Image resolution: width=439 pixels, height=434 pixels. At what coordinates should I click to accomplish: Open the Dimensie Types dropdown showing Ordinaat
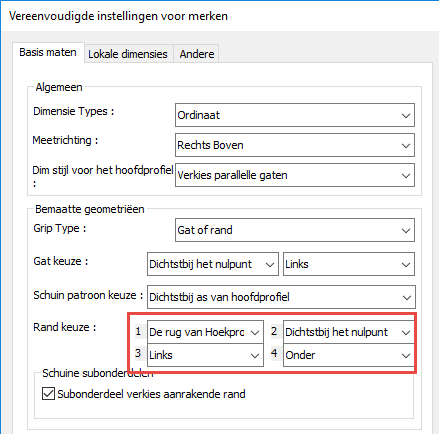pos(295,115)
